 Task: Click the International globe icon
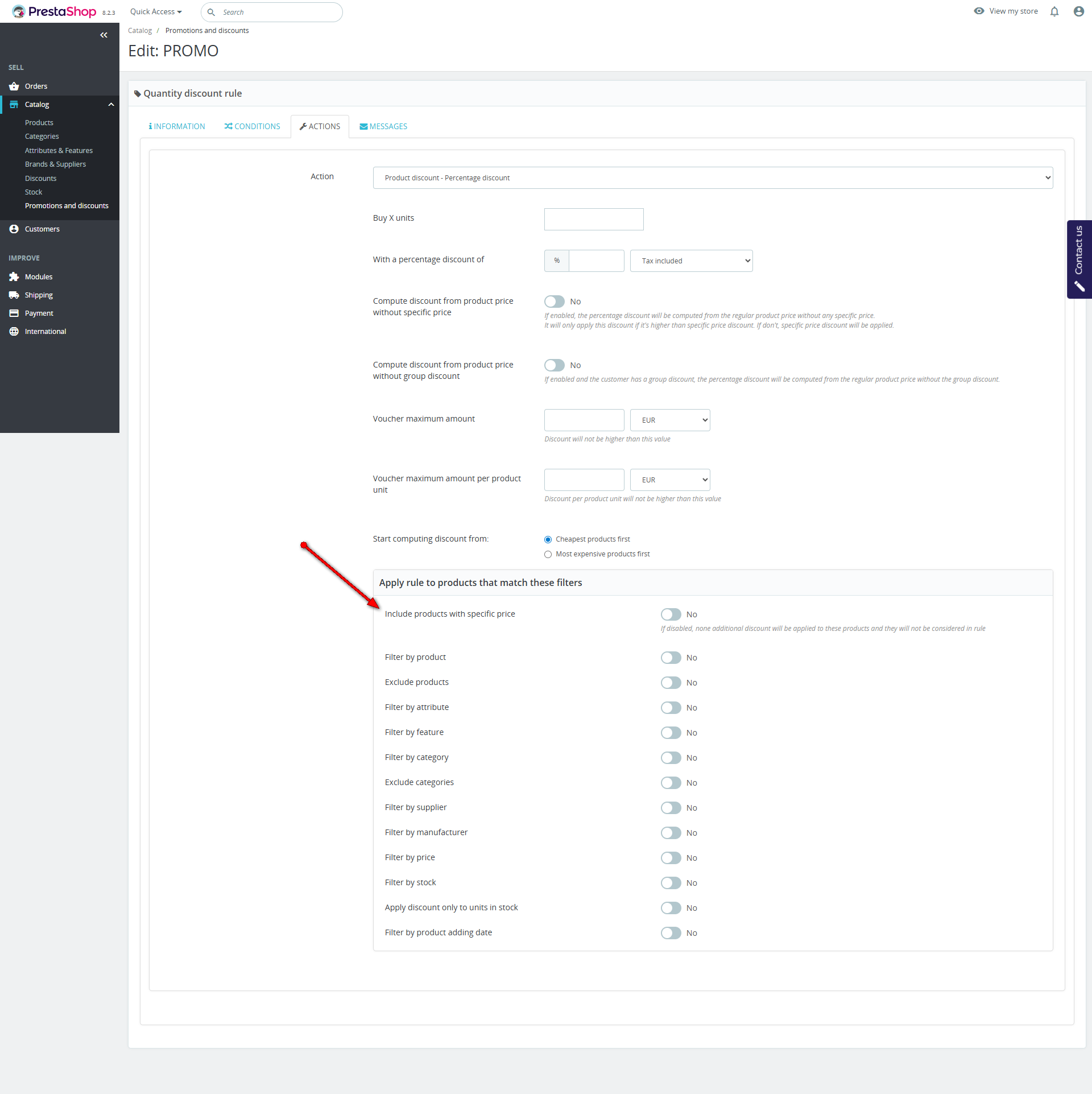(x=14, y=332)
